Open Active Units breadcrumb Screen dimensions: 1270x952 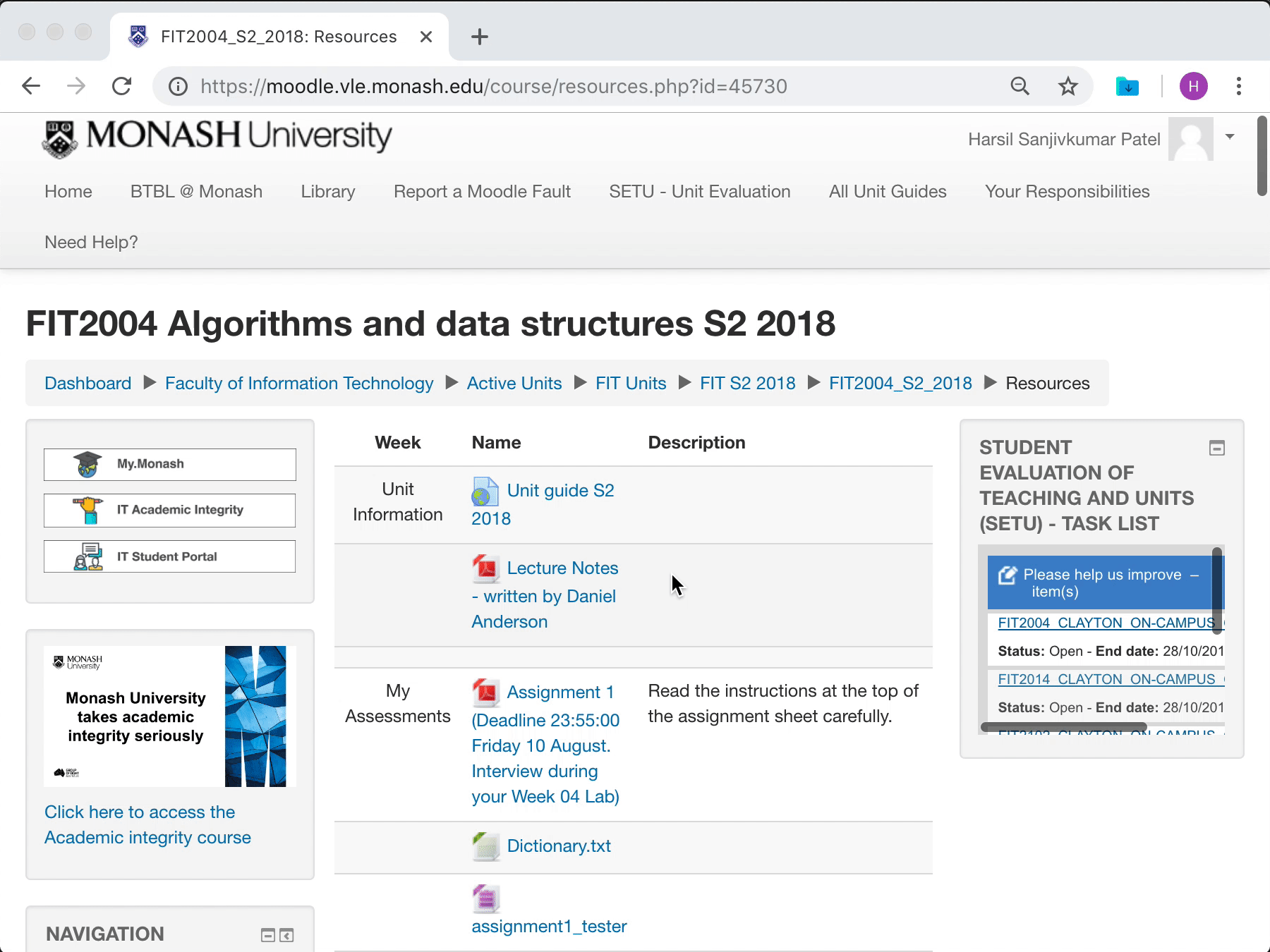514,384
